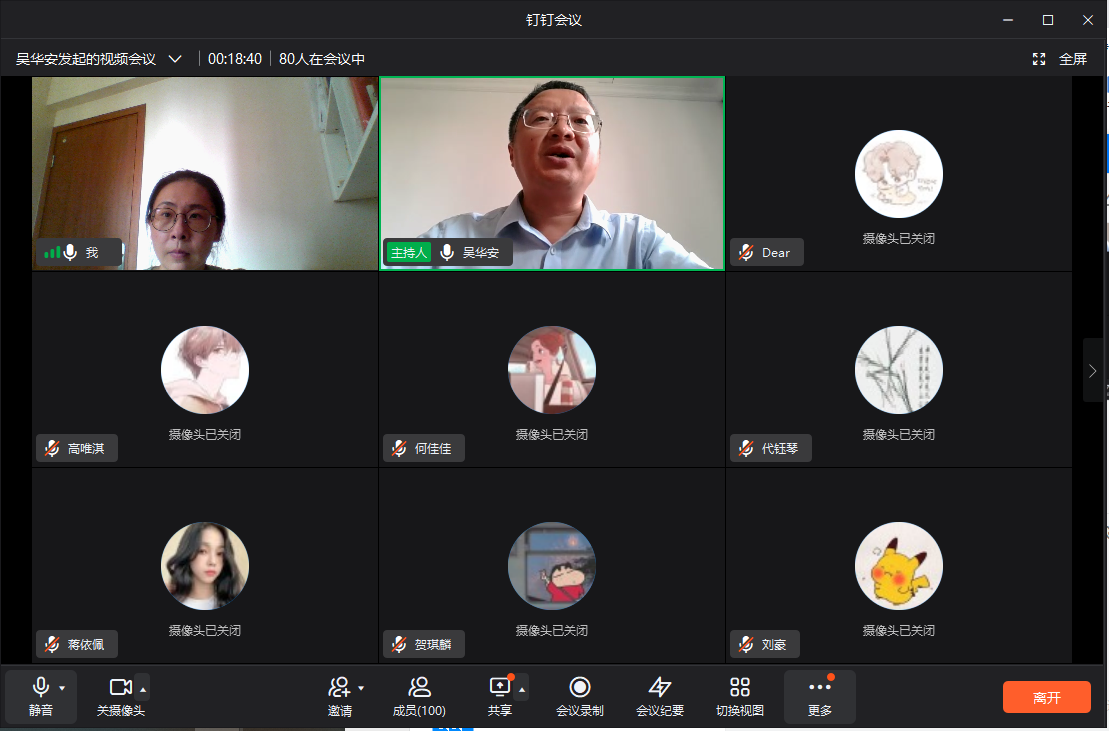Open the 更多 more options icon

click(x=819, y=688)
